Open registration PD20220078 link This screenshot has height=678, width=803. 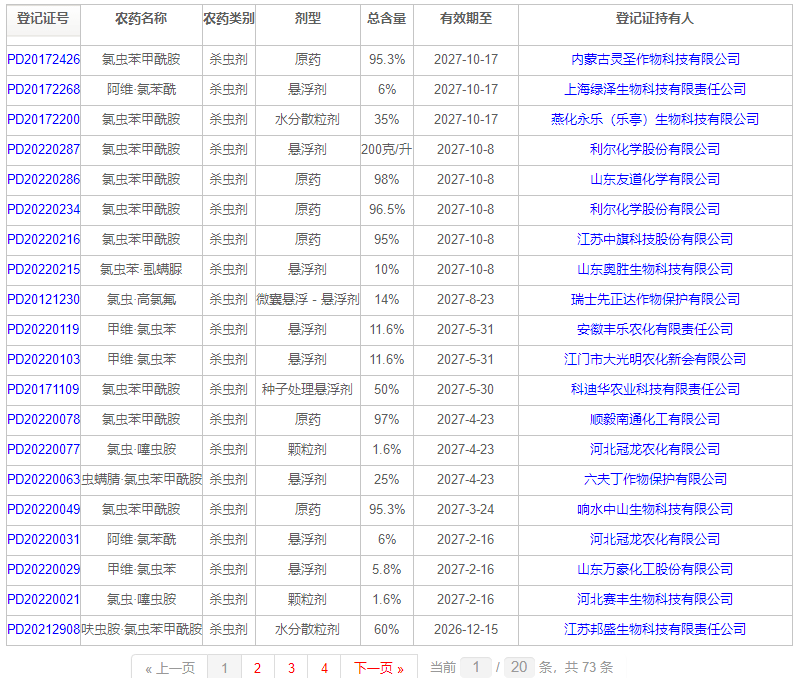coord(44,419)
